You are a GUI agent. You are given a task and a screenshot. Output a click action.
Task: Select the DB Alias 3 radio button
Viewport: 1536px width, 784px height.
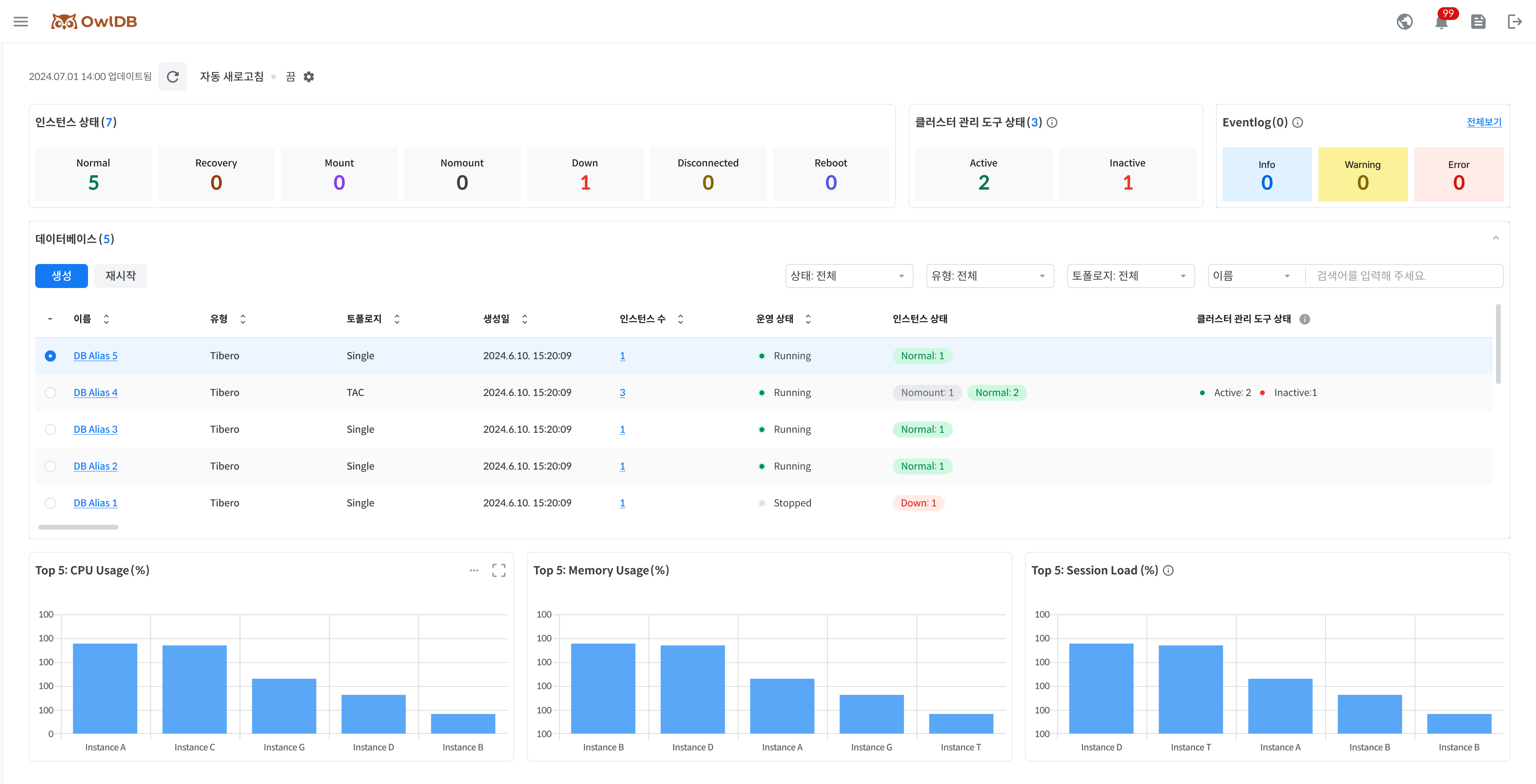pos(51,430)
